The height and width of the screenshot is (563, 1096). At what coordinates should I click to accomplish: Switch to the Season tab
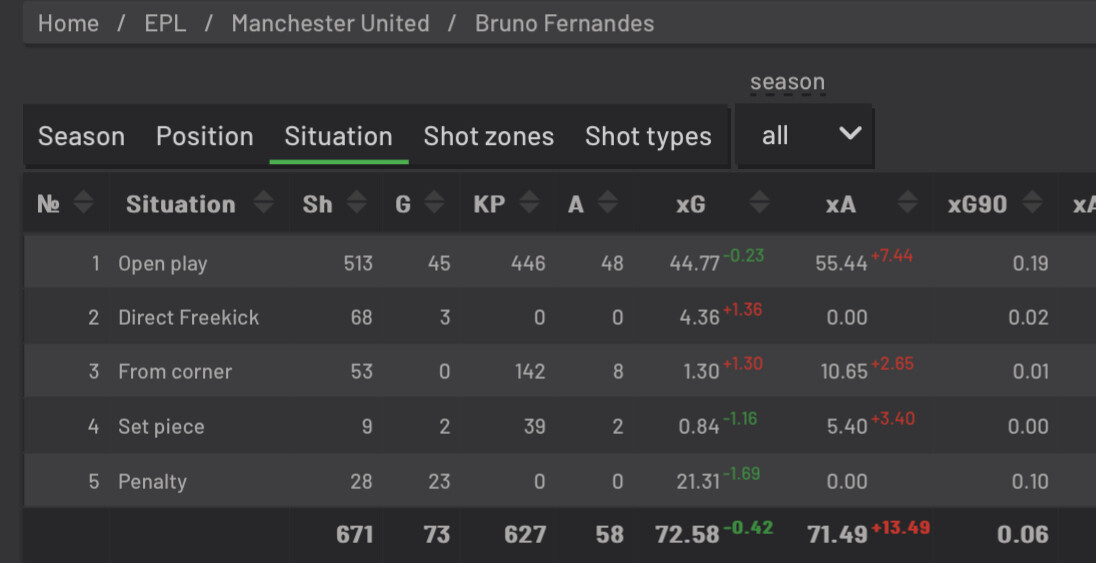pyautogui.click(x=81, y=136)
